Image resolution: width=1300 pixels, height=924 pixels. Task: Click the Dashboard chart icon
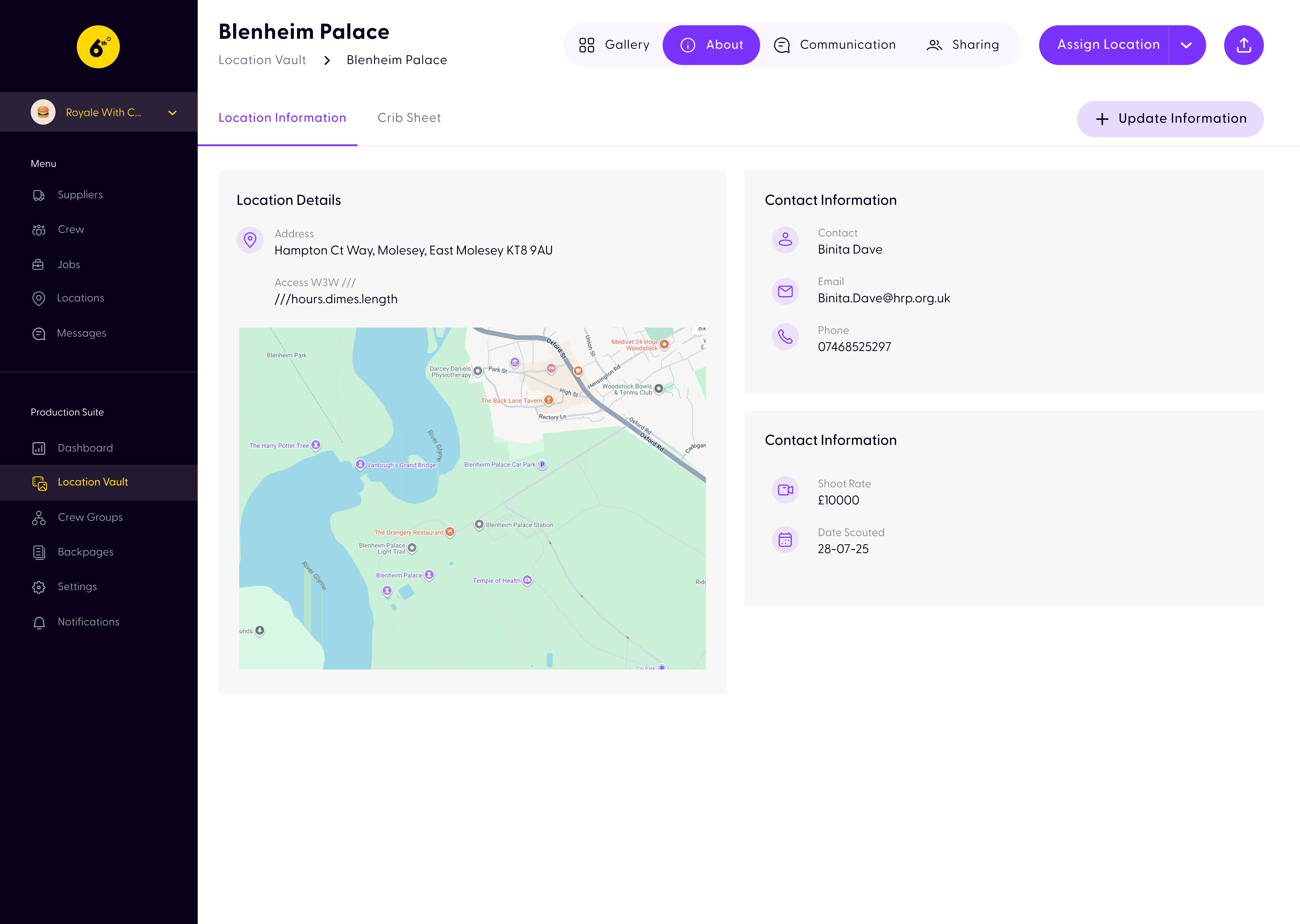click(39, 448)
